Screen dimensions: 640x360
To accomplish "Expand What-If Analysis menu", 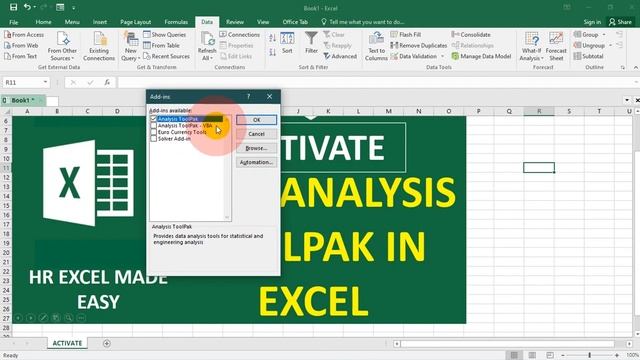I will [x=531, y=46].
